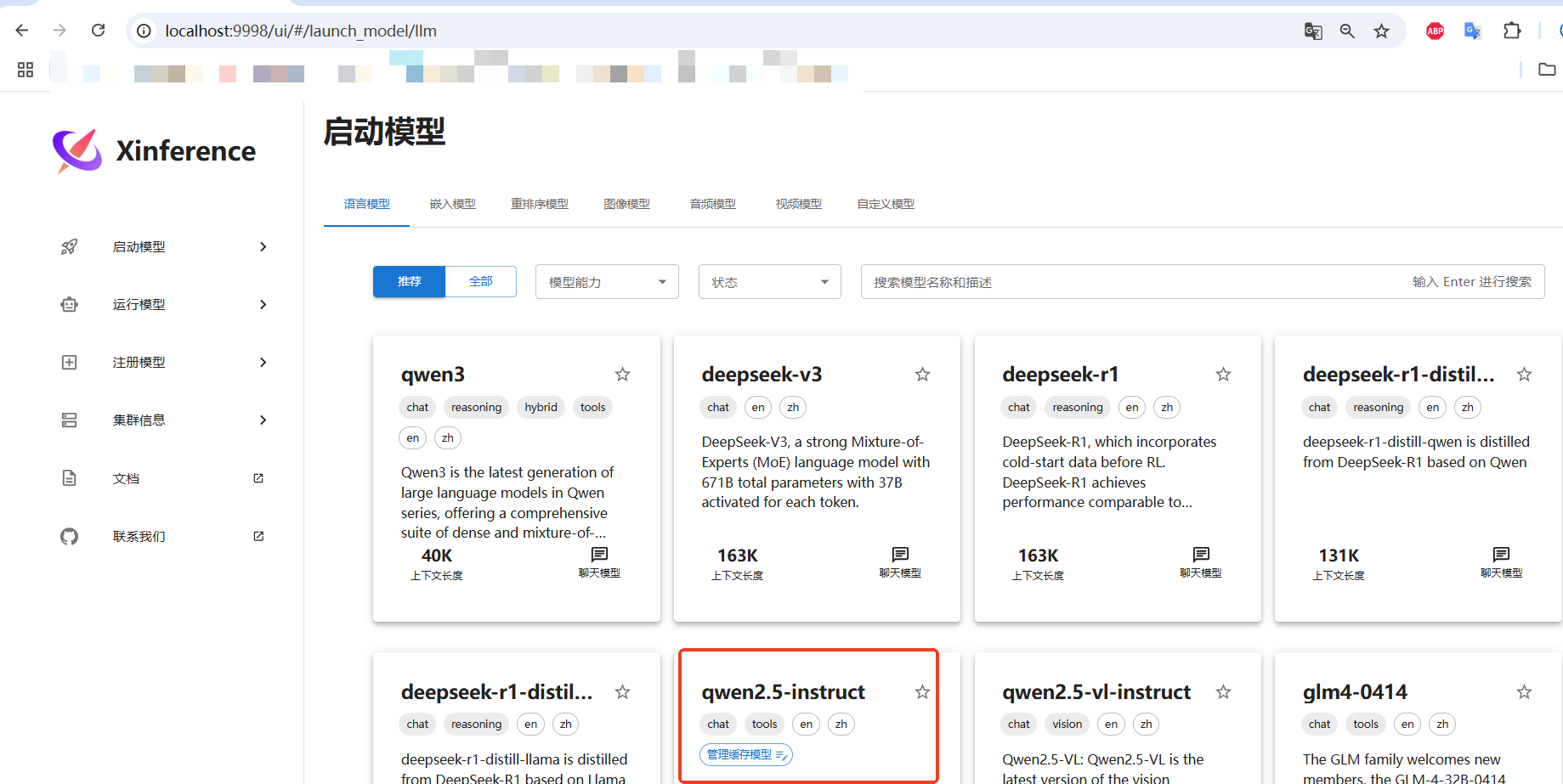Click the Xinference logo
Screen dimensions: 1563x784
(154, 151)
